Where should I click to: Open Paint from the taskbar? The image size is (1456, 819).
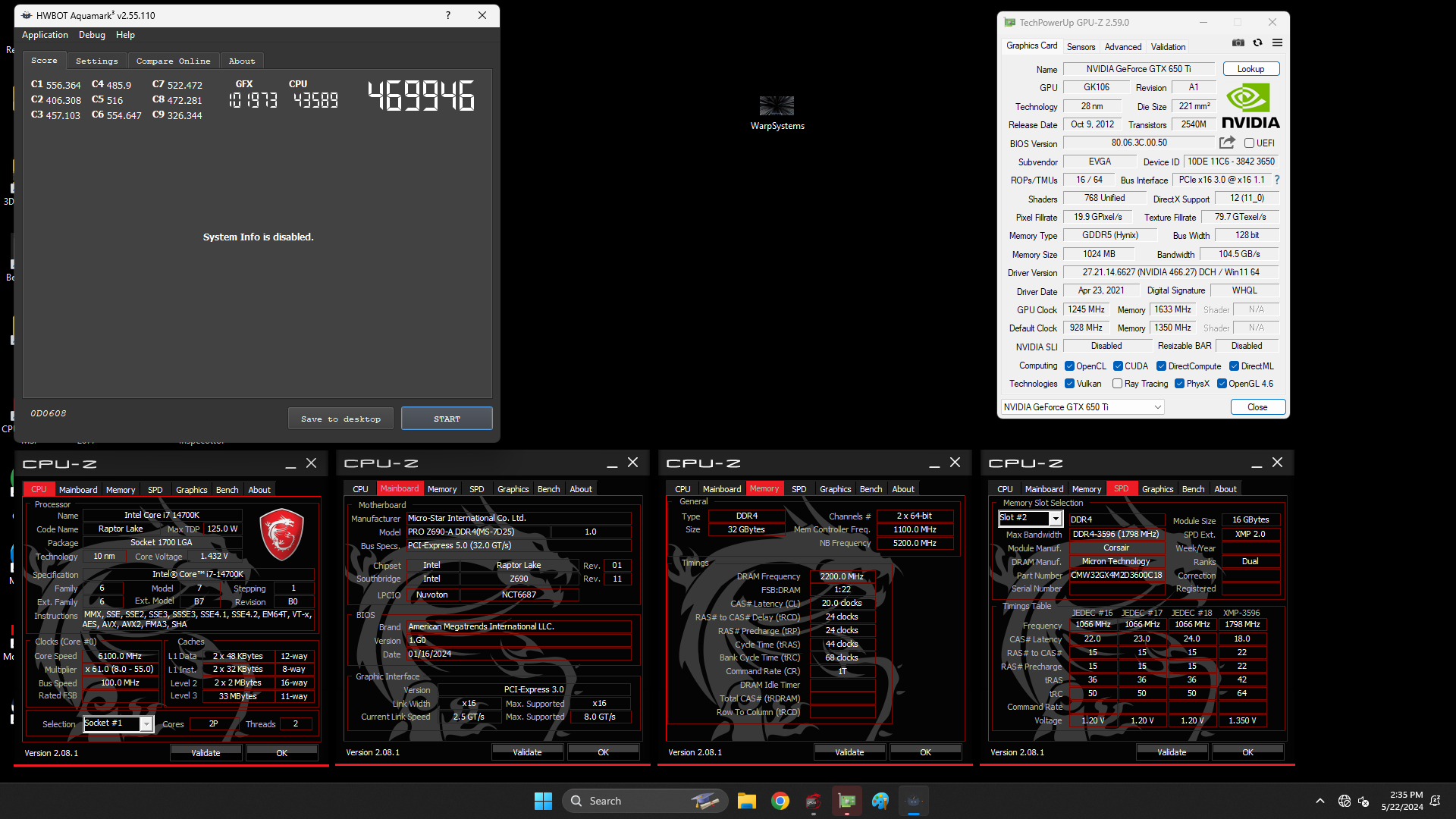point(880,801)
